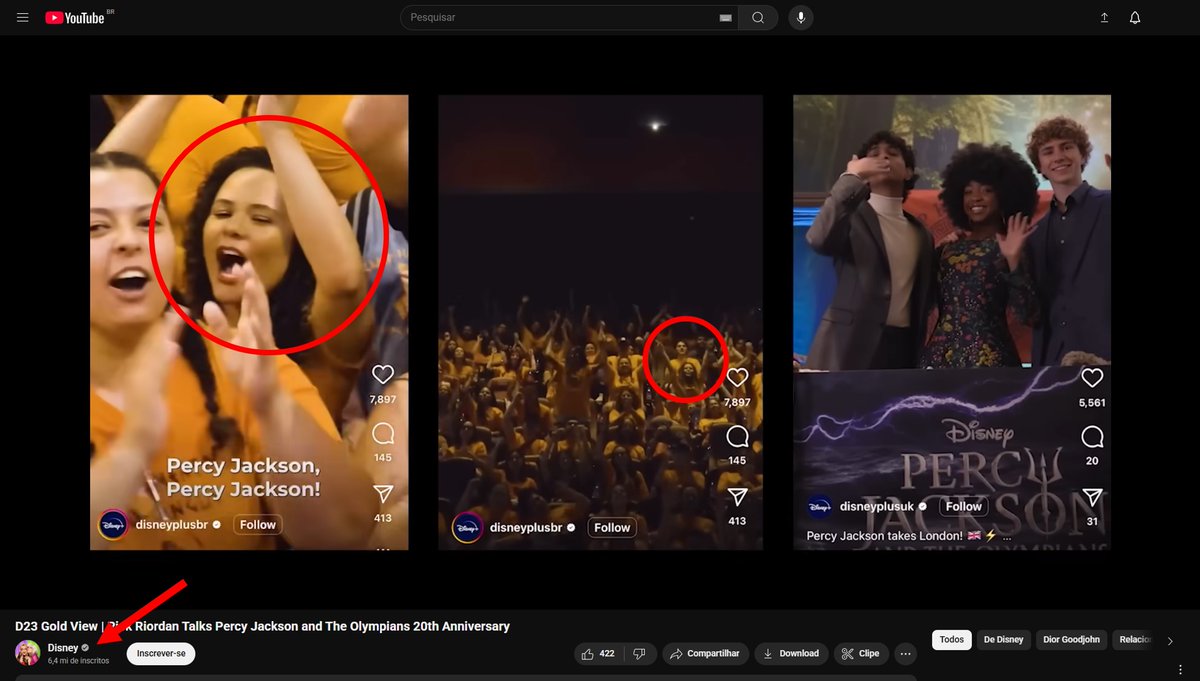Open the vertical three-dot menu below chips
The height and width of the screenshot is (681, 1200).
click(1180, 670)
